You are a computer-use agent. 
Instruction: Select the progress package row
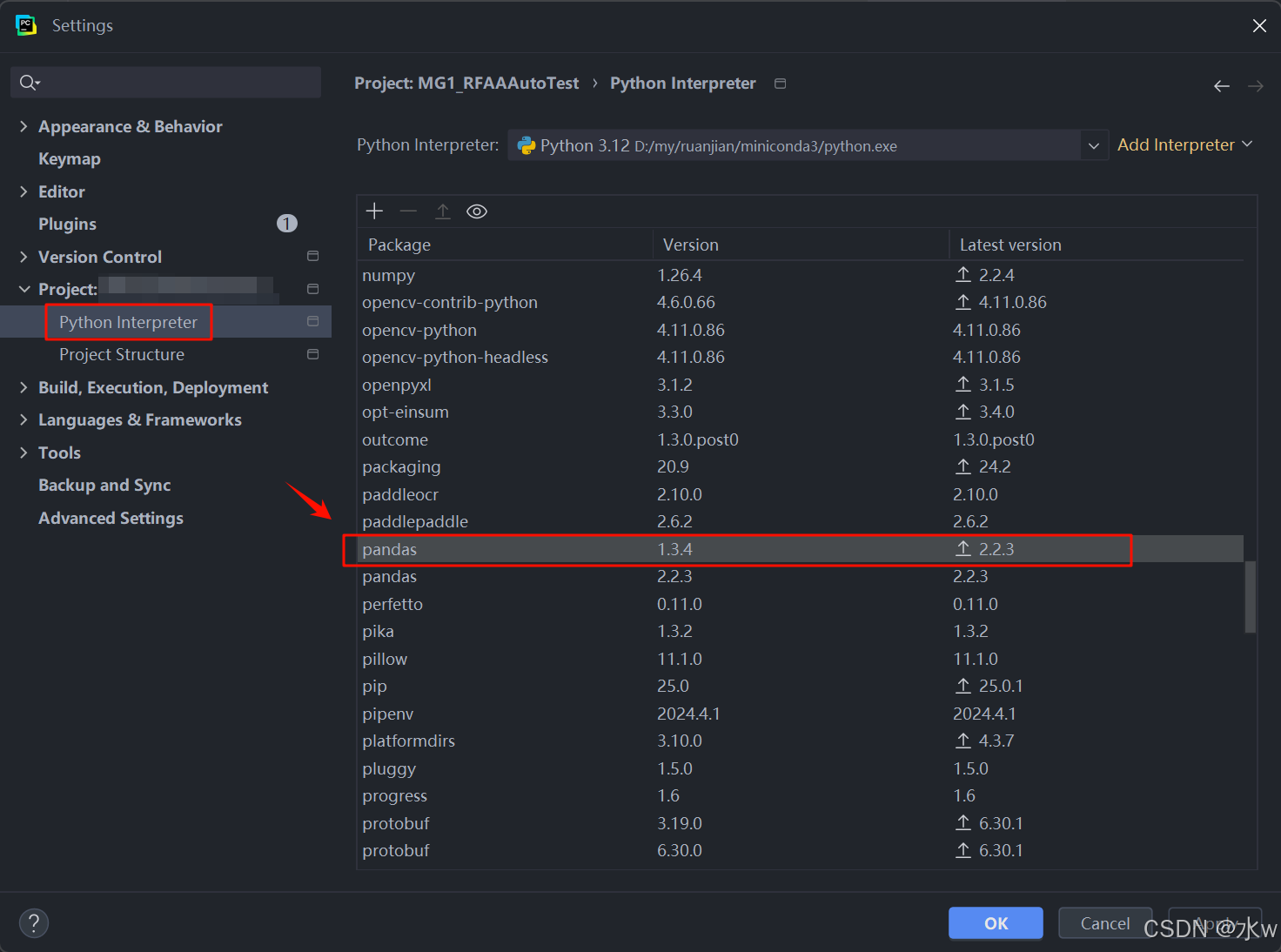coord(801,795)
